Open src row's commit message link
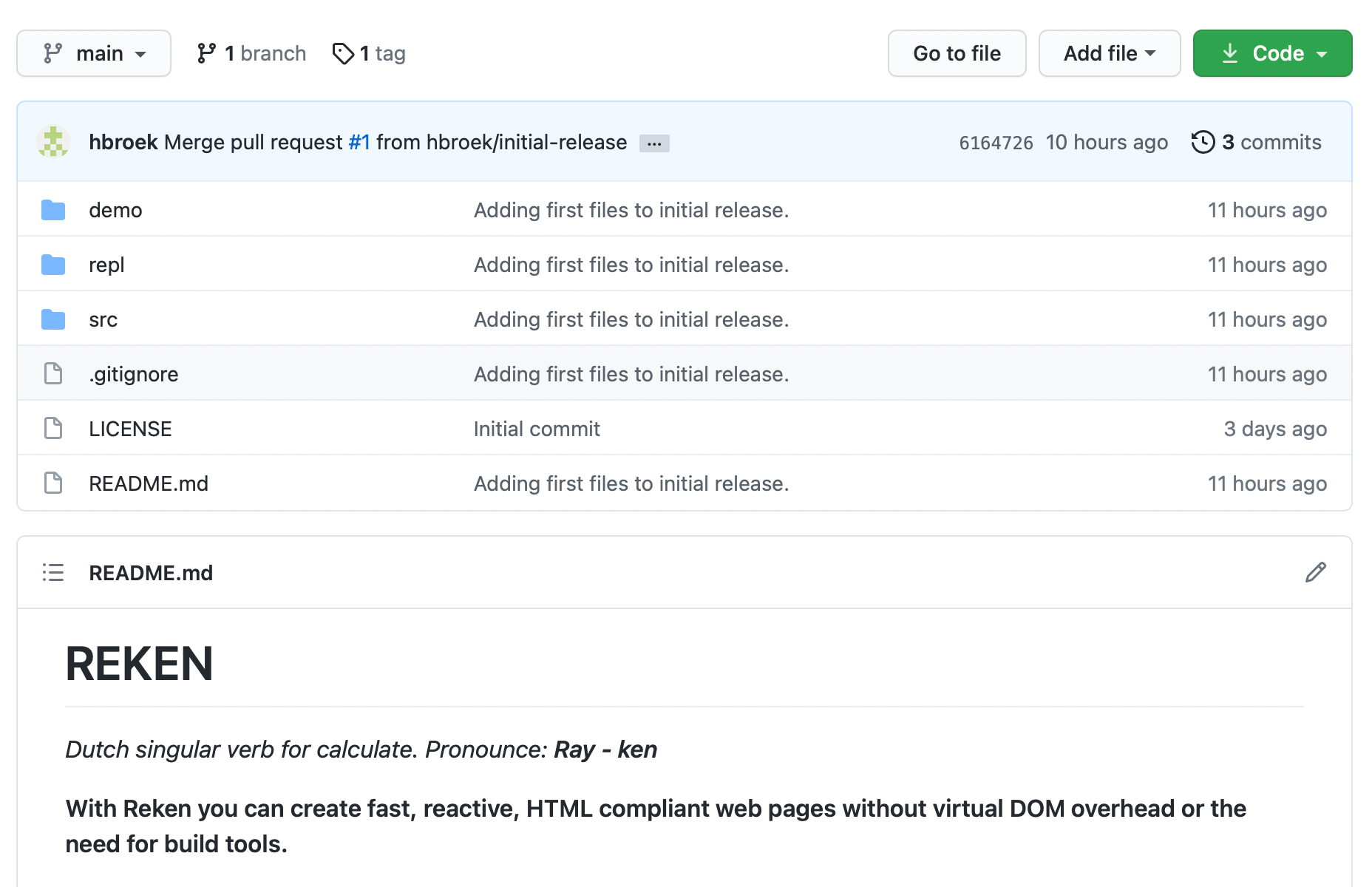Viewport: 1372px width, 887px height. tap(631, 319)
